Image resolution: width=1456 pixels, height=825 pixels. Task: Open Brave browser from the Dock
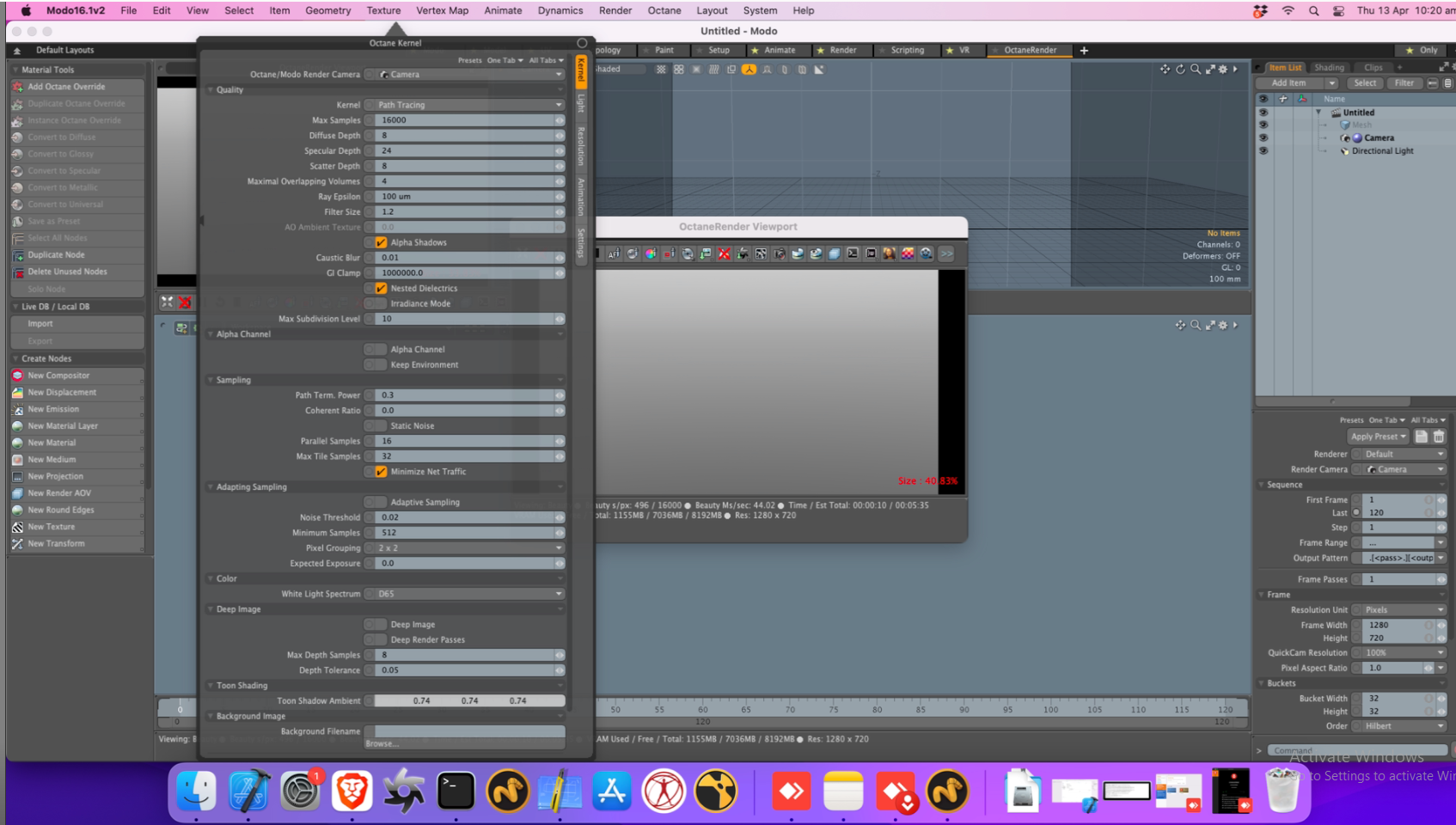pos(352,791)
